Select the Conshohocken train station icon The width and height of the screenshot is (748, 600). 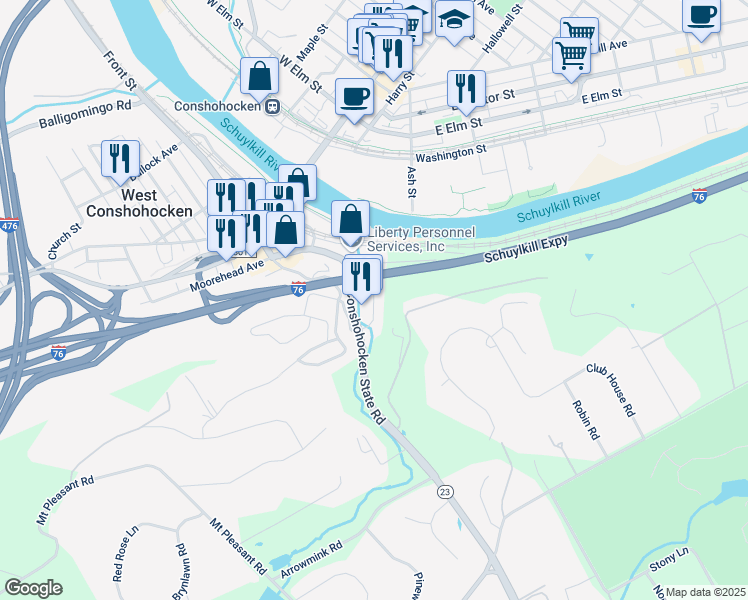(272, 107)
